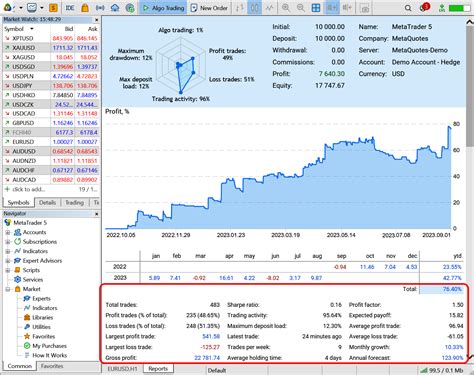This screenshot has width=474, height=375.
Task: Toggle the chart grid tile icon
Action: (315, 7)
